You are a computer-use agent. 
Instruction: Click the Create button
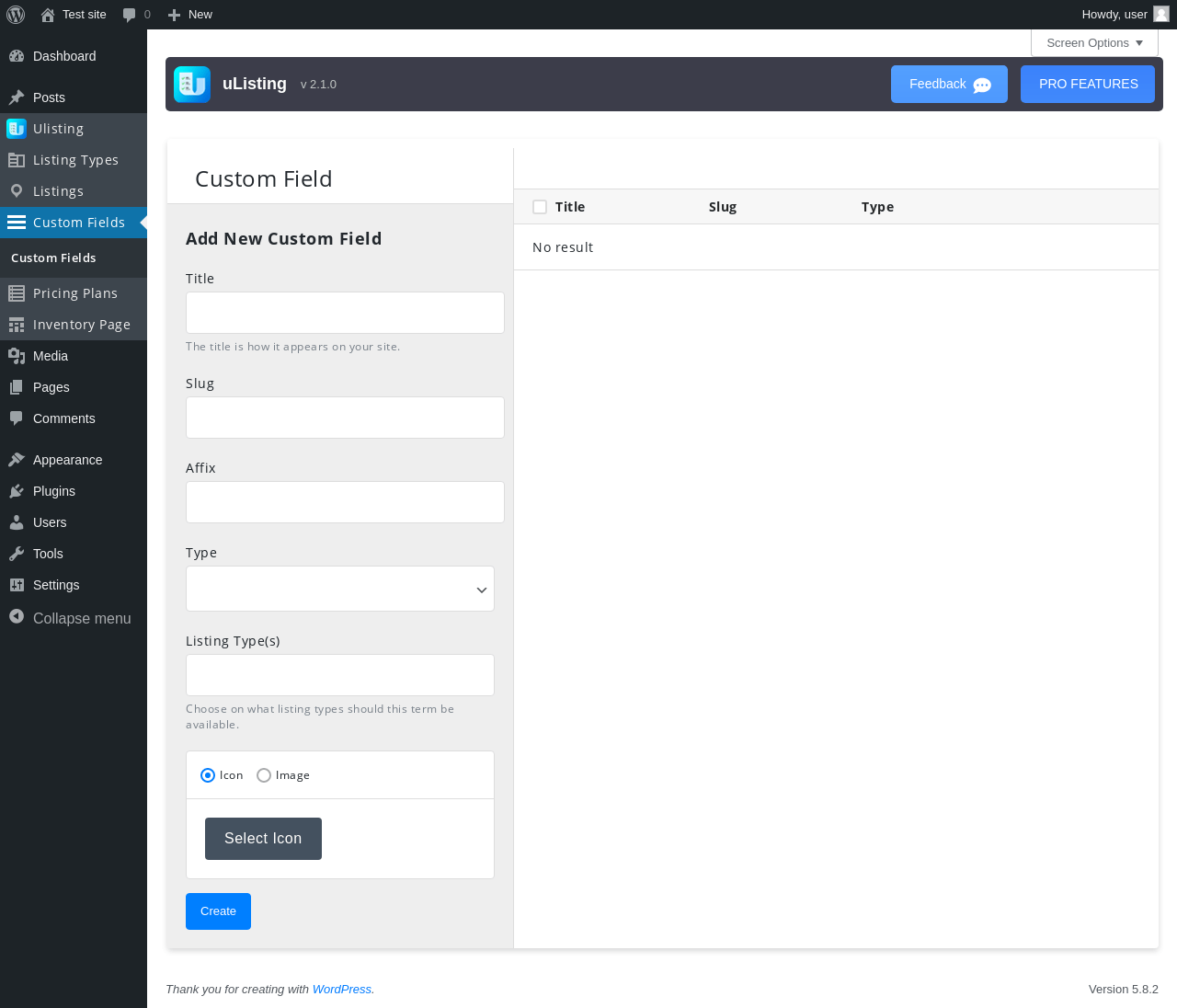click(x=218, y=911)
